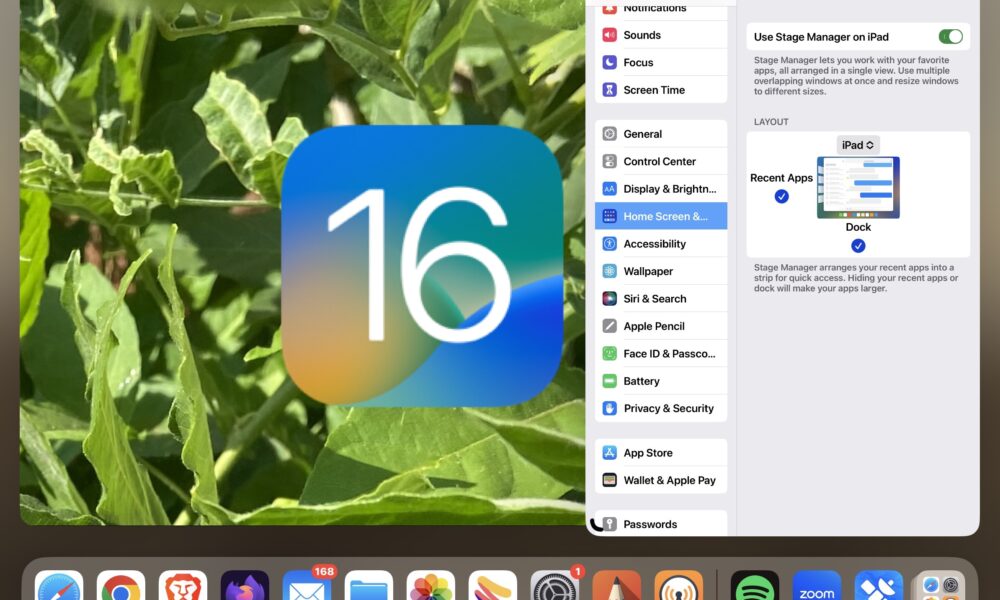Launch Firefox from the dock
The image size is (1000, 600).
tap(245, 587)
